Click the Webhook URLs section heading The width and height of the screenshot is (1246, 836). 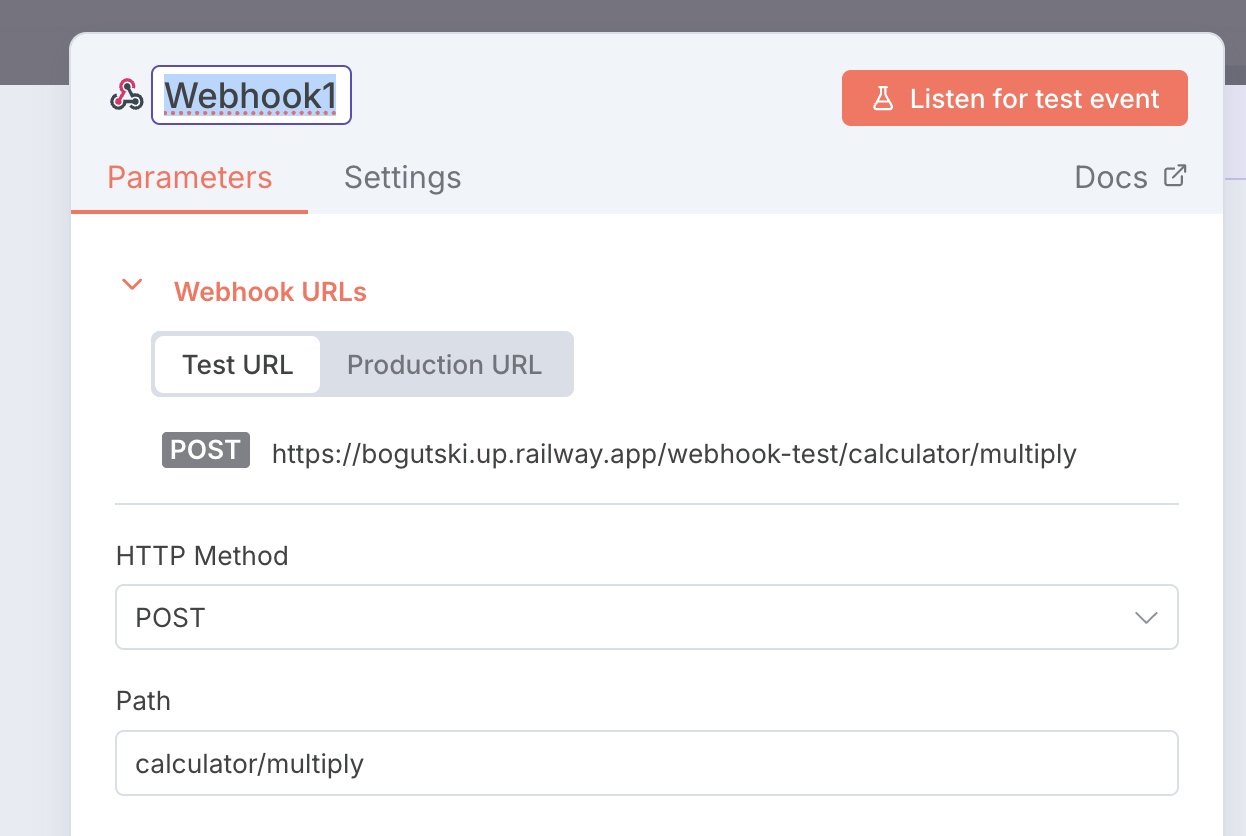pyautogui.click(x=270, y=292)
